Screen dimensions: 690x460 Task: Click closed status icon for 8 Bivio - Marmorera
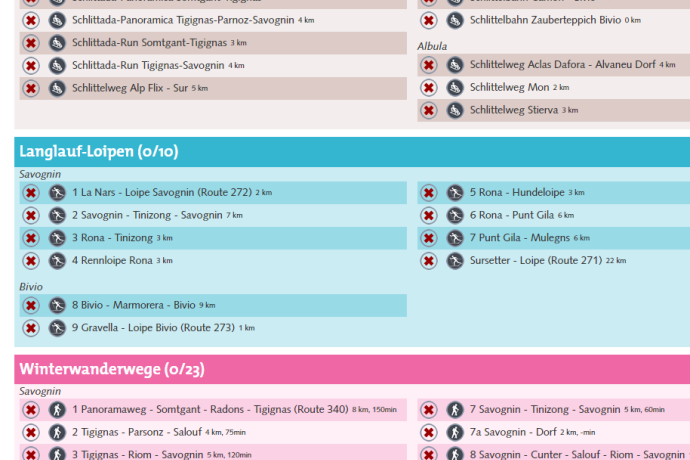coord(31,305)
